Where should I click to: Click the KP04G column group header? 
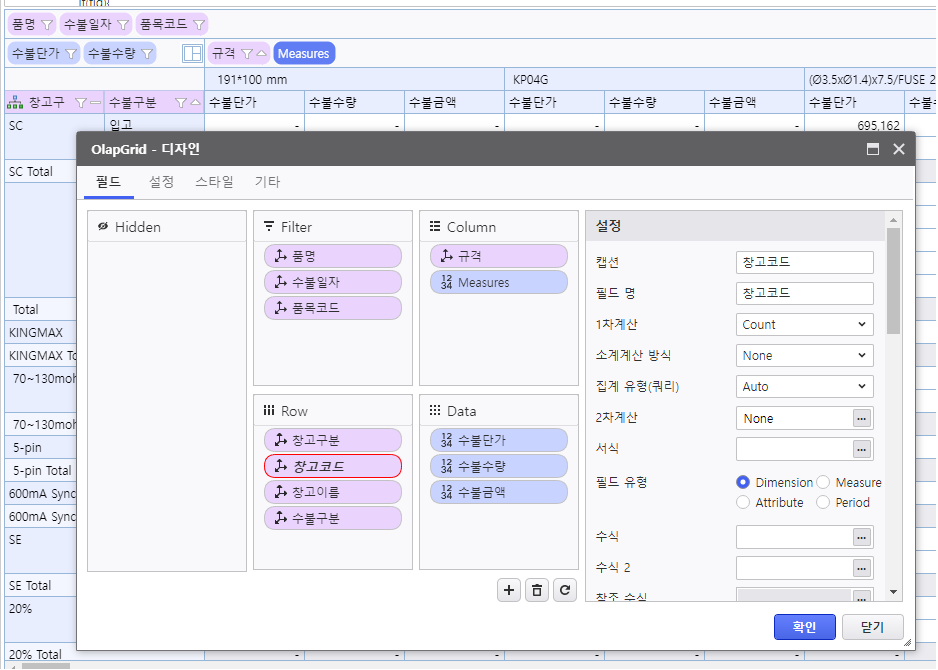tap(654, 80)
